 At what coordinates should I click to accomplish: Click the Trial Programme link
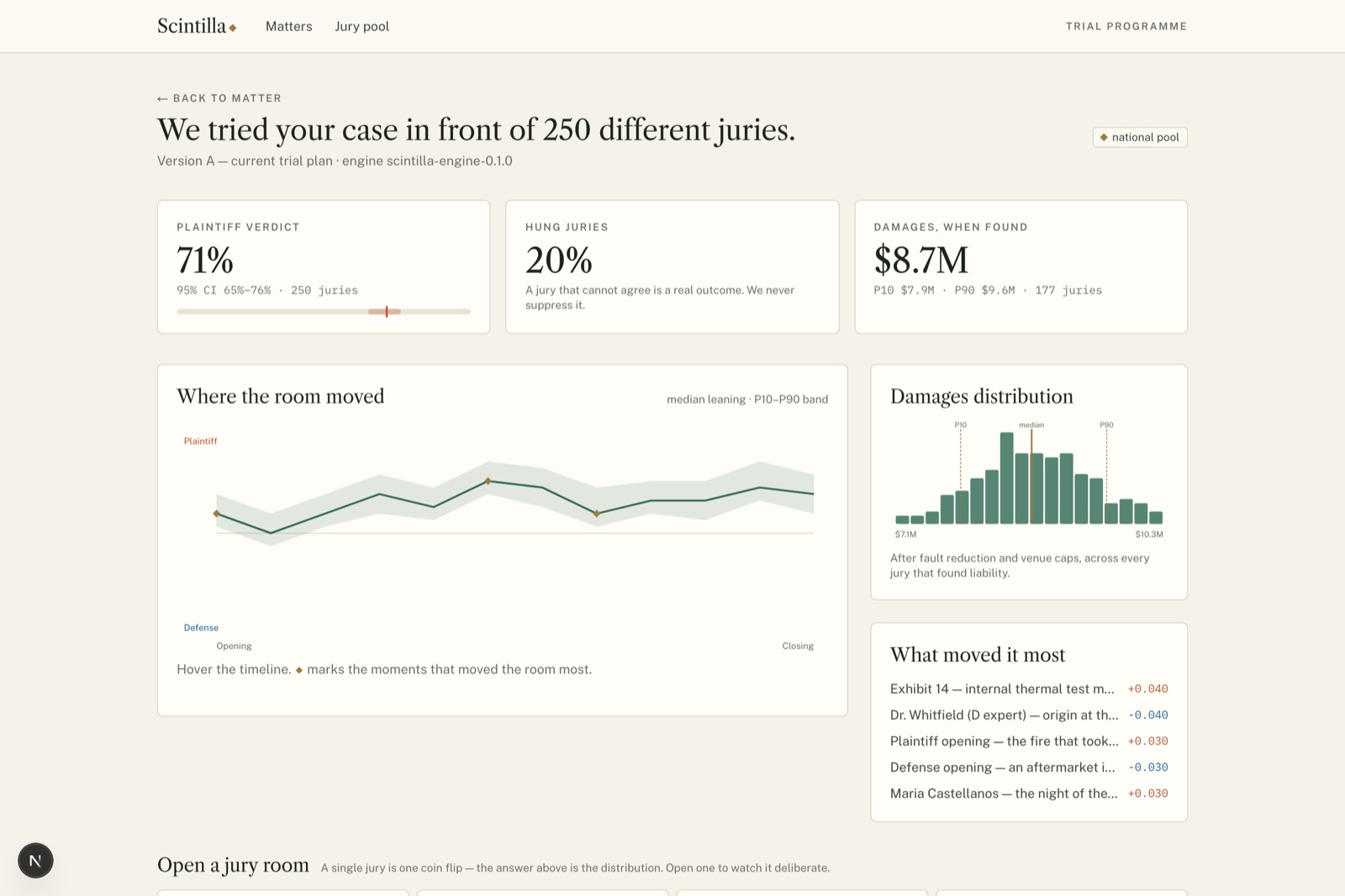(1126, 26)
